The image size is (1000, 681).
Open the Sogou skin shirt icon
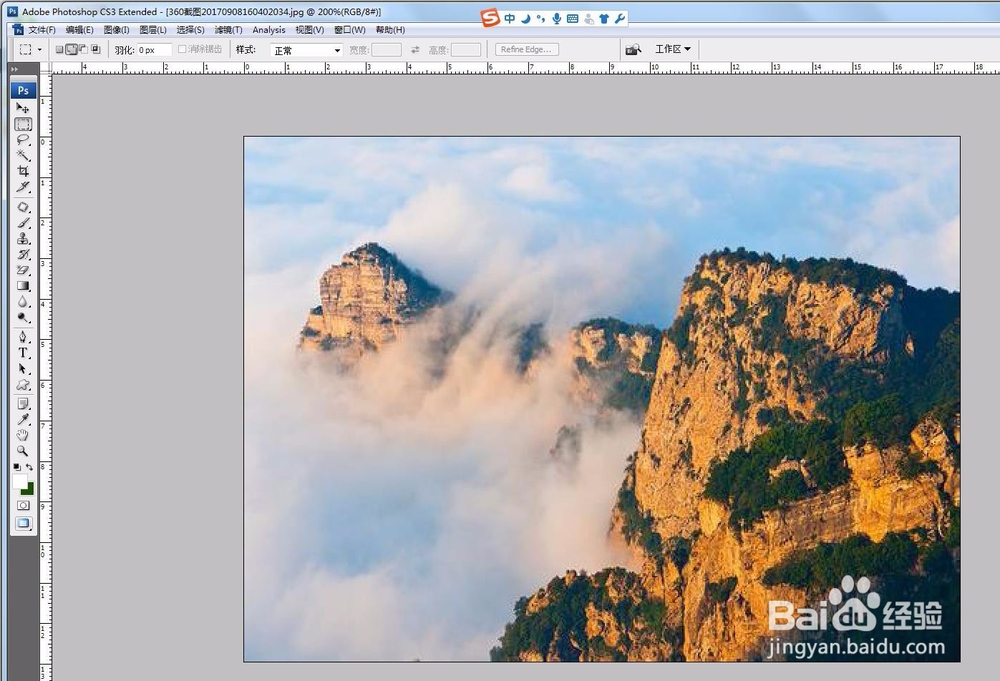(x=604, y=18)
